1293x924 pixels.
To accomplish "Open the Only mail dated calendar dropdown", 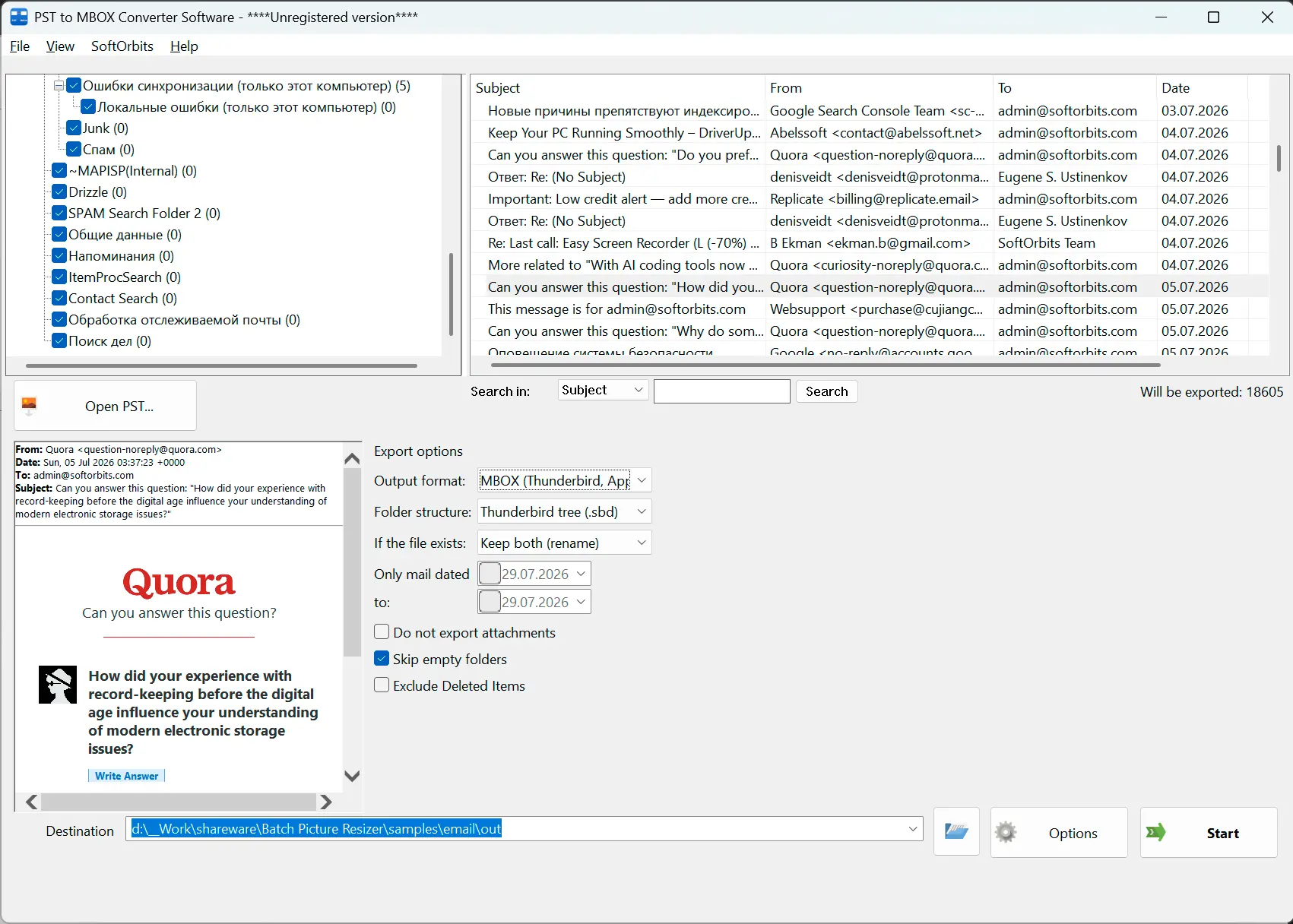I will point(581,574).
